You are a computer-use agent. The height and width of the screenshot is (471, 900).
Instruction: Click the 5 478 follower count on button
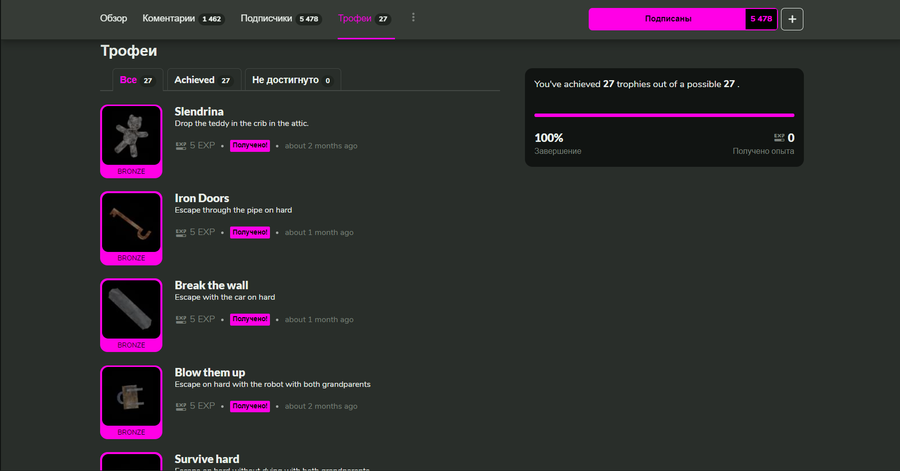tap(761, 19)
